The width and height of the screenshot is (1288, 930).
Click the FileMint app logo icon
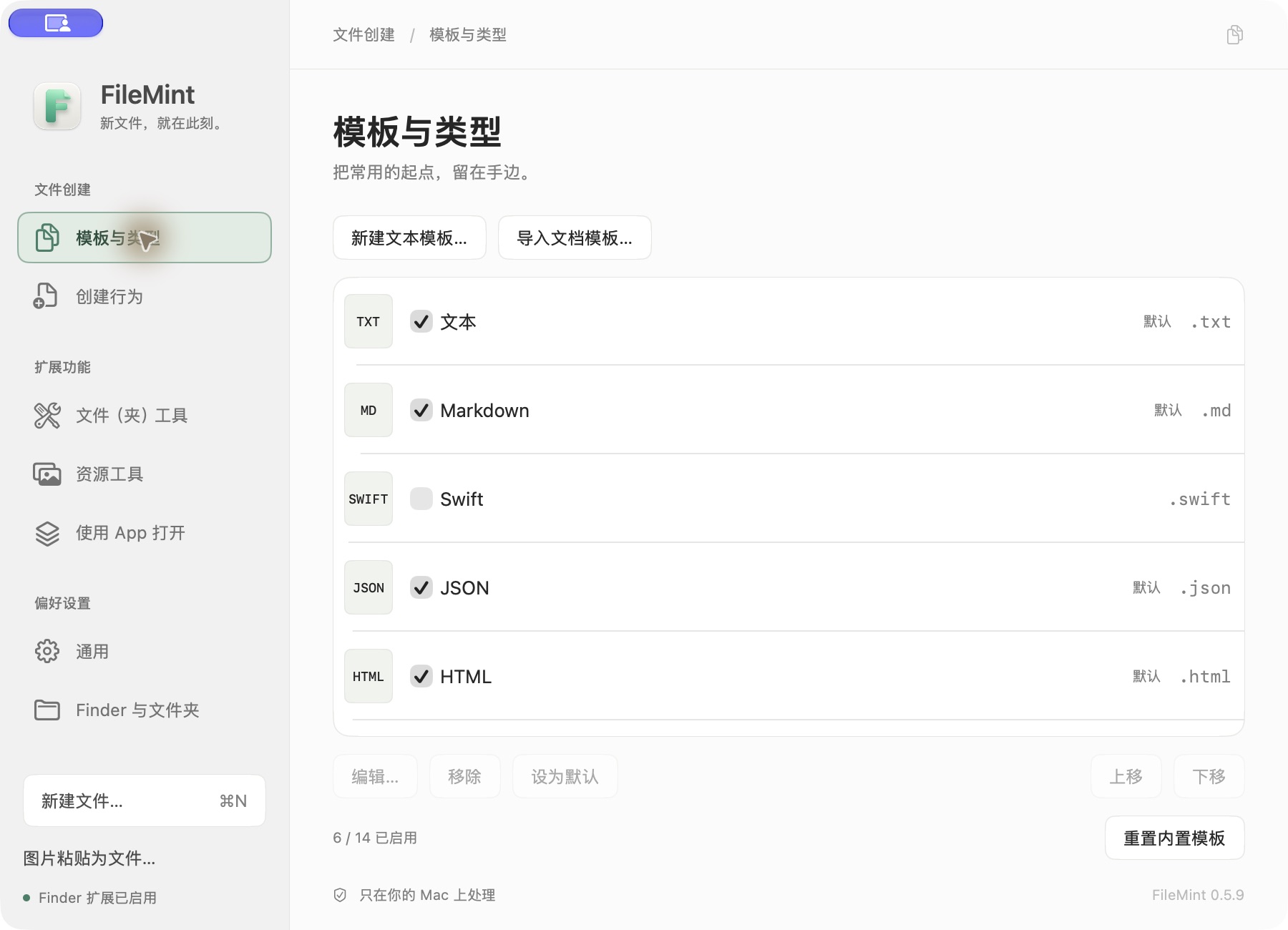(x=57, y=106)
